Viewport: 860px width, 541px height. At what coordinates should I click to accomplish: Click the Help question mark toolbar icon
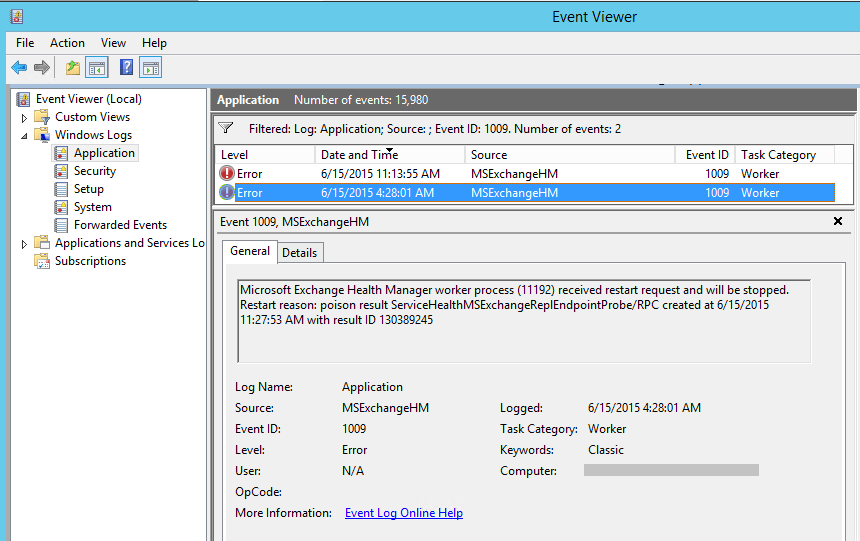[127, 67]
